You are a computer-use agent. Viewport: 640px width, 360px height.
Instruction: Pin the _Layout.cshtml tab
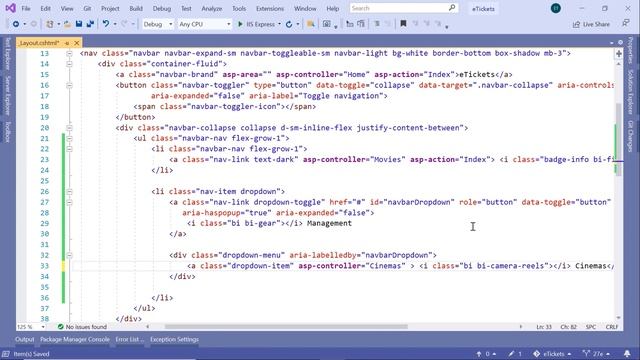click(x=67, y=42)
